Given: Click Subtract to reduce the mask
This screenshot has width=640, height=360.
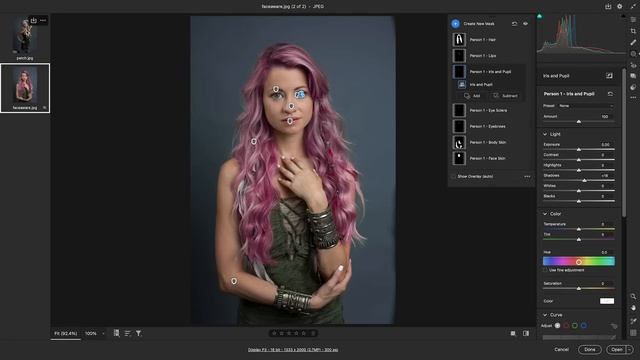Looking at the screenshot, I should point(505,96).
